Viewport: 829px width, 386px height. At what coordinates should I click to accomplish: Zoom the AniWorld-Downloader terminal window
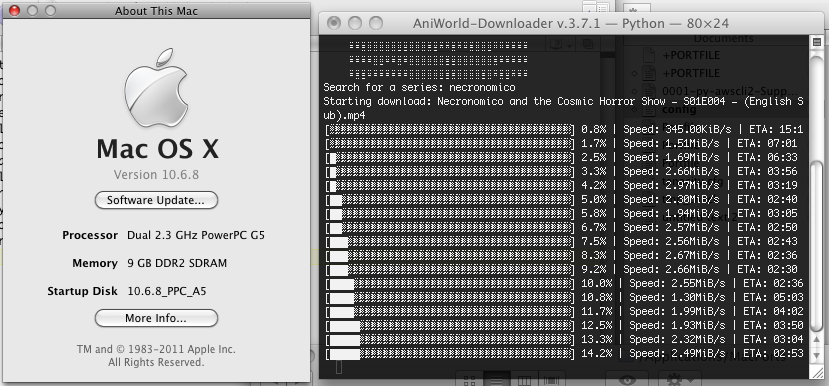[x=376, y=23]
